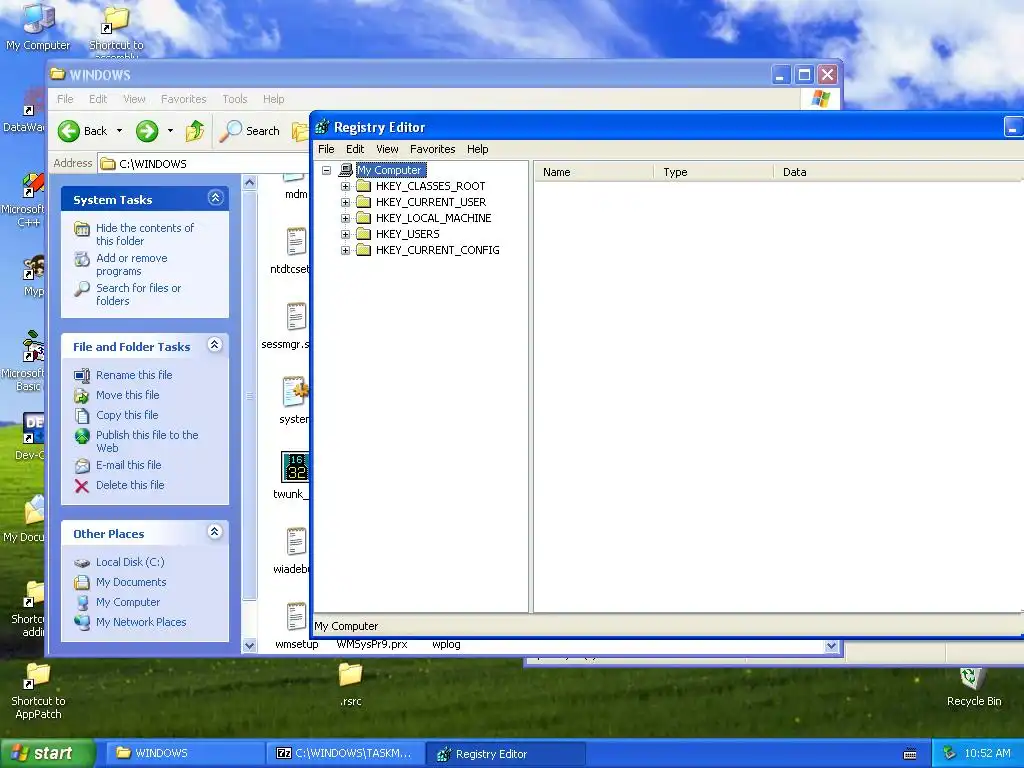Expand the HKEY_USERS registry key
The width and height of the screenshot is (1024, 768).
coord(345,234)
